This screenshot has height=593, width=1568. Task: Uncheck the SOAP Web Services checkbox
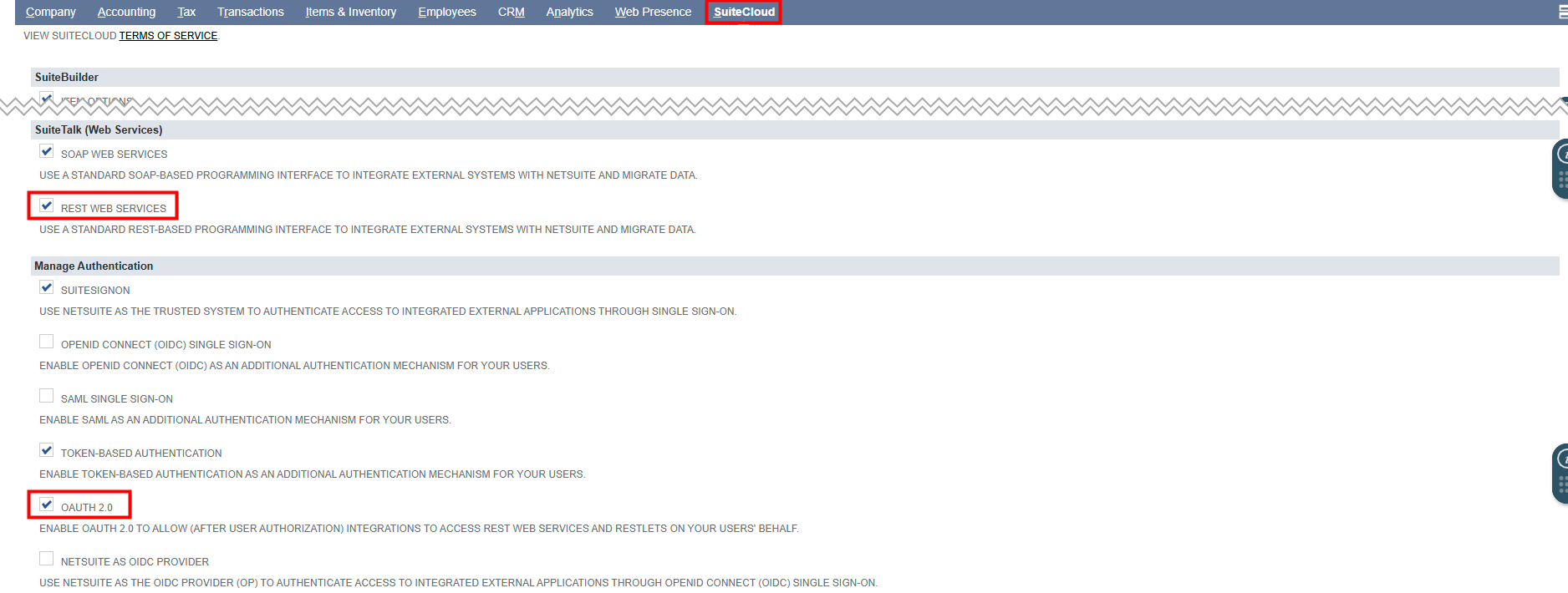coord(47,152)
